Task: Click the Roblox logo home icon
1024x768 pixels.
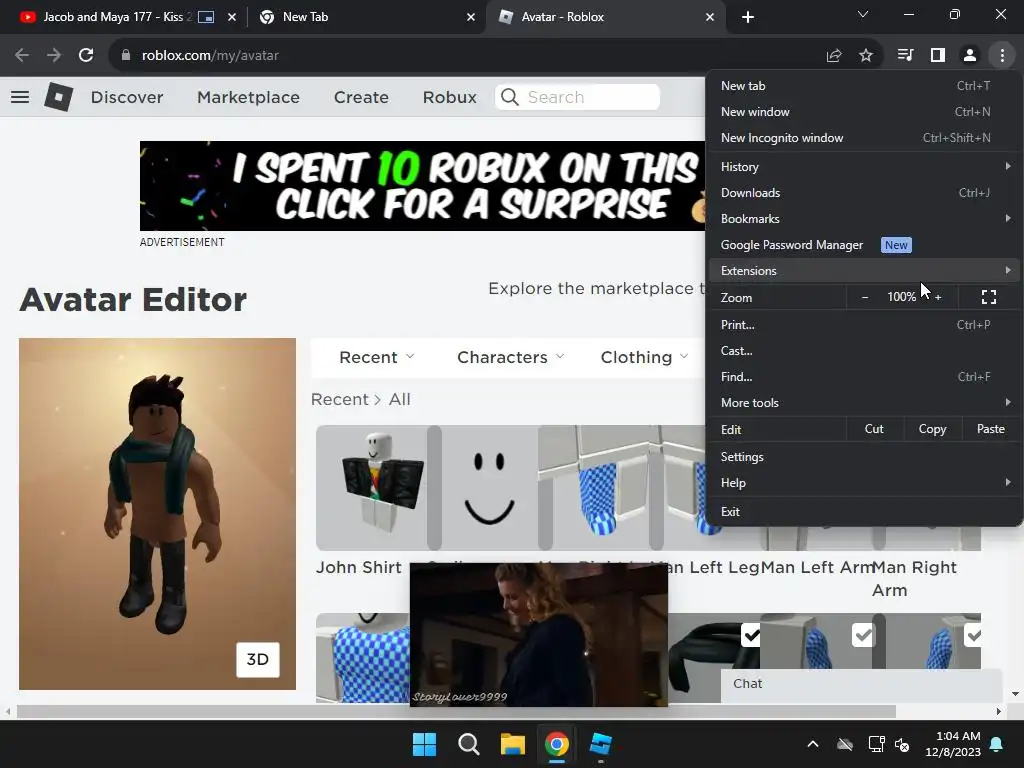Action: 59,97
